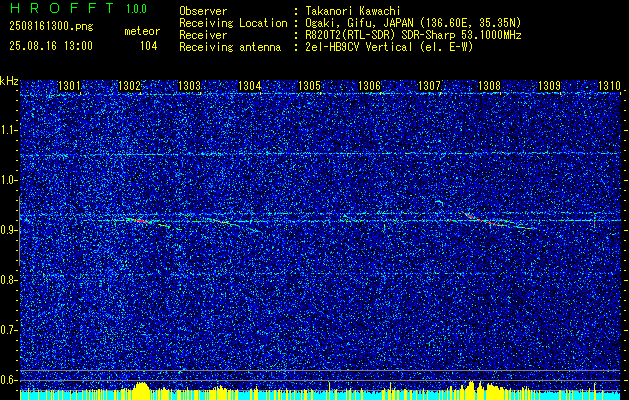629x400 pixels.
Task: Click the 0.9 kHz frequency label
Action: 9,230
